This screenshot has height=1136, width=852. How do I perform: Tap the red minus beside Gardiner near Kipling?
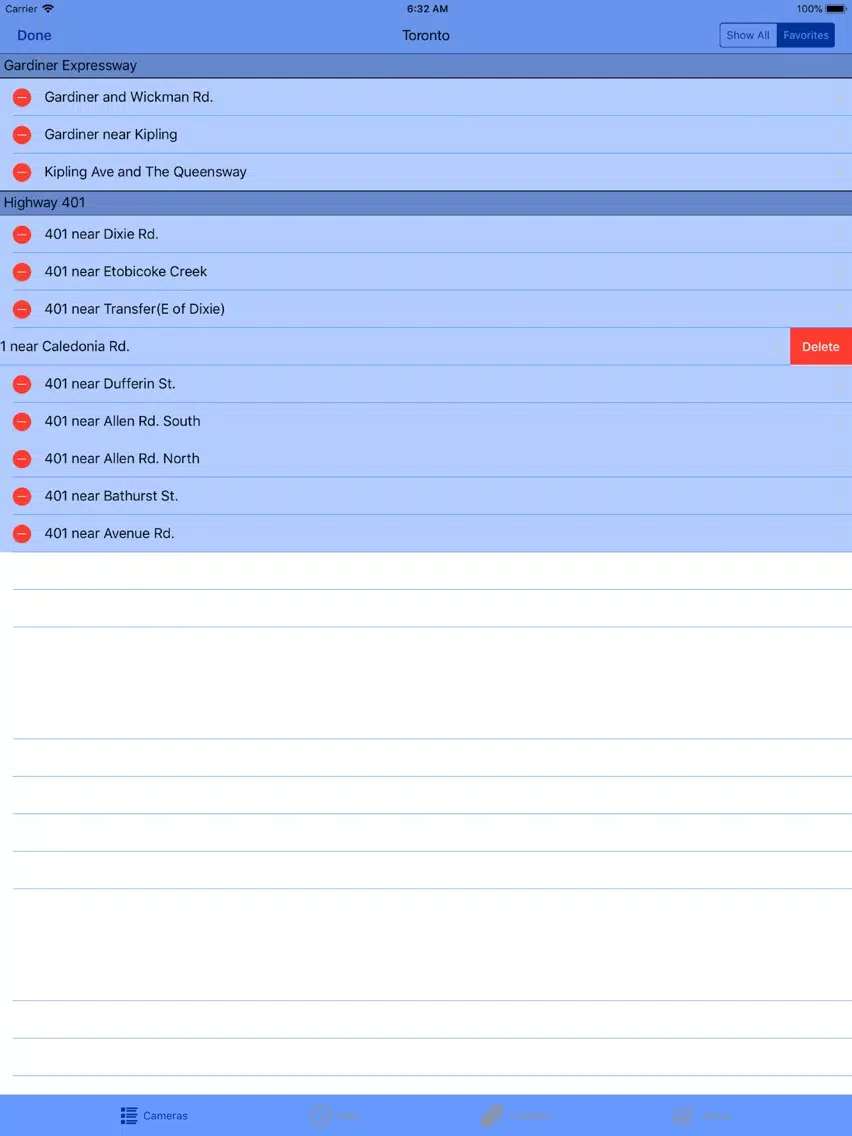(x=22, y=135)
